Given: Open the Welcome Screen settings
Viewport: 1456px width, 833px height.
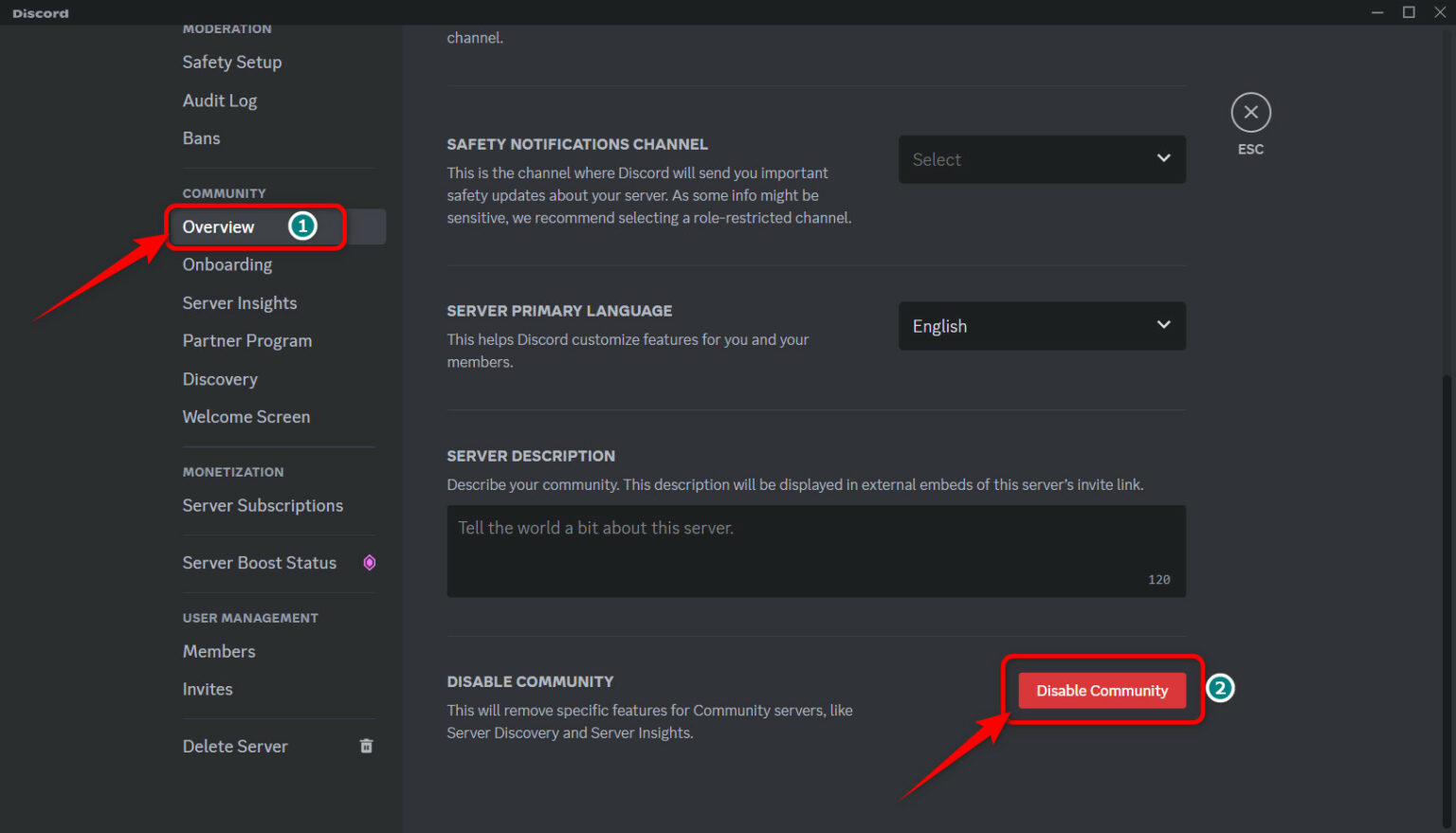Looking at the screenshot, I should 246,416.
